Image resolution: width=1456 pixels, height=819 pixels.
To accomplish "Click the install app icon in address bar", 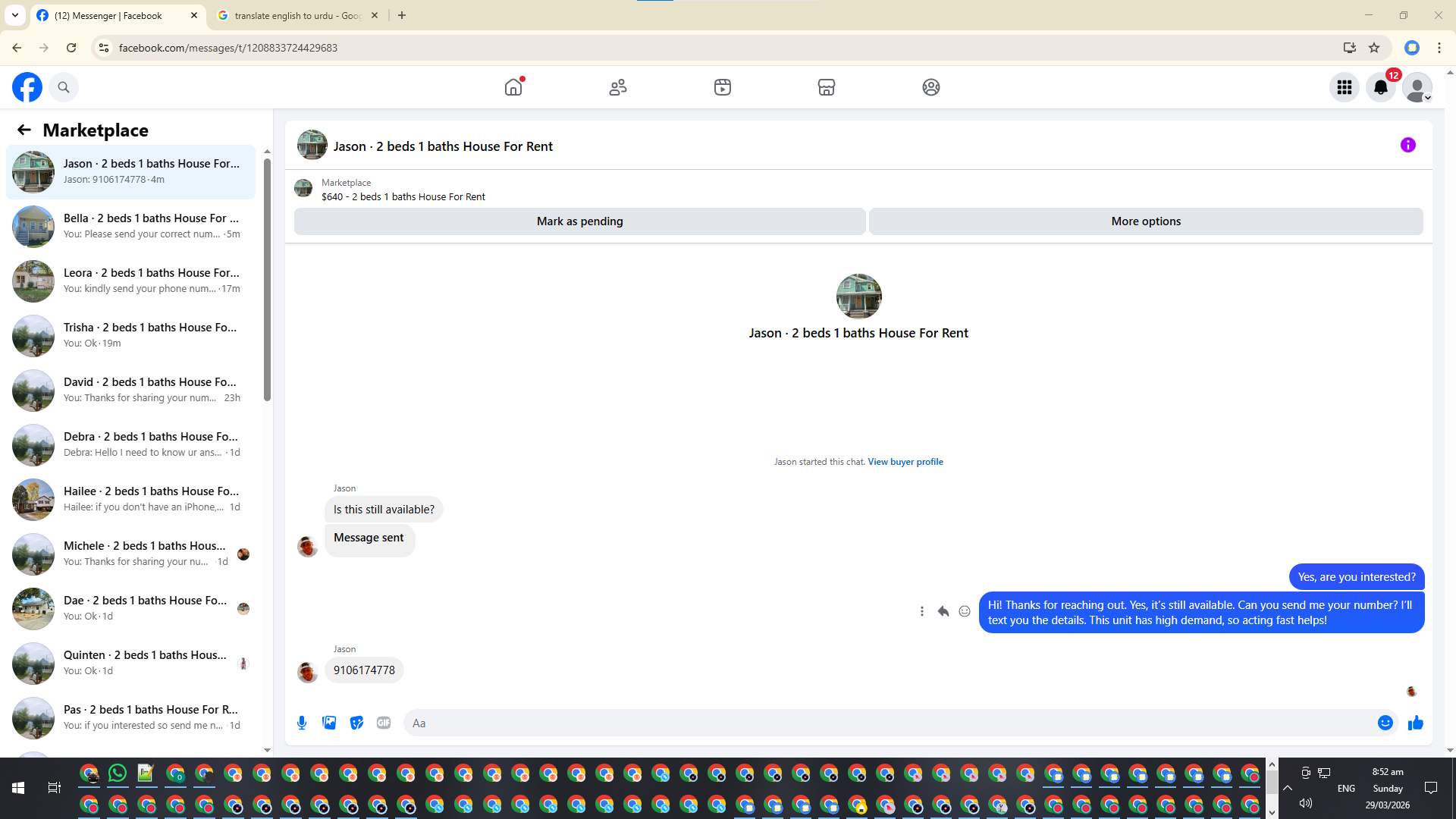I will [1350, 48].
